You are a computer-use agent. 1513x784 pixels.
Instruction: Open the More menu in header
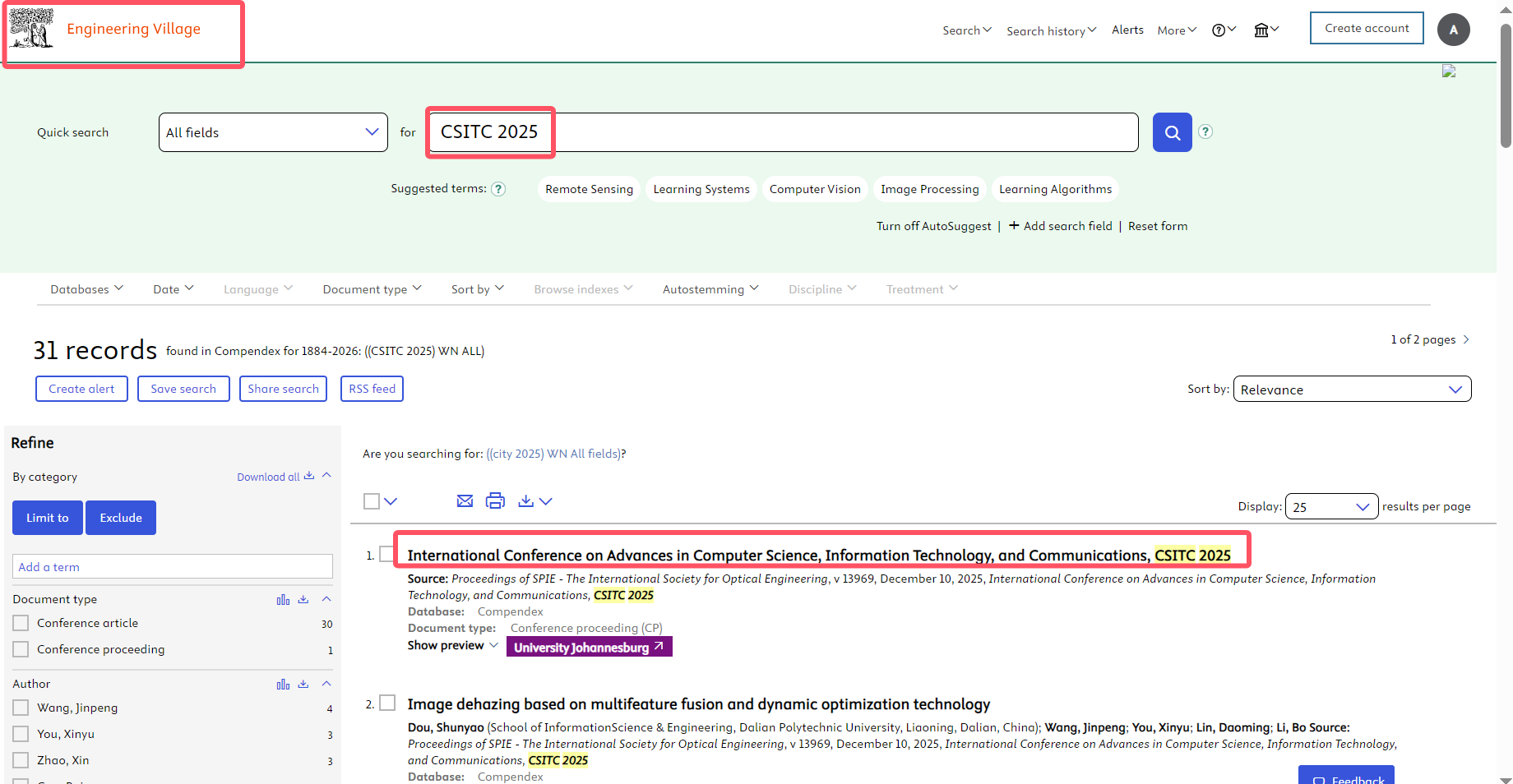1177,30
